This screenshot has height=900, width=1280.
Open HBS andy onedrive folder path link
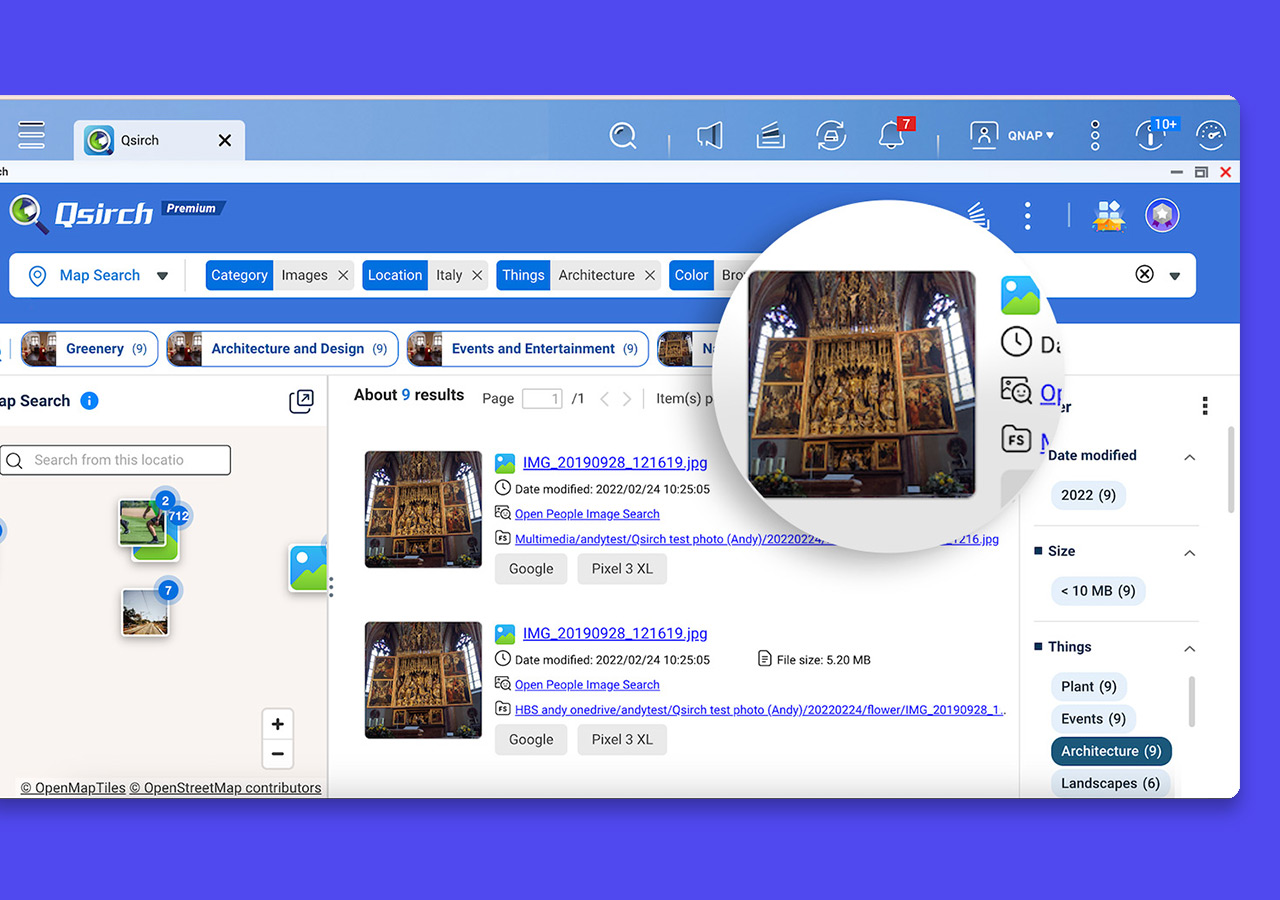coord(760,710)
